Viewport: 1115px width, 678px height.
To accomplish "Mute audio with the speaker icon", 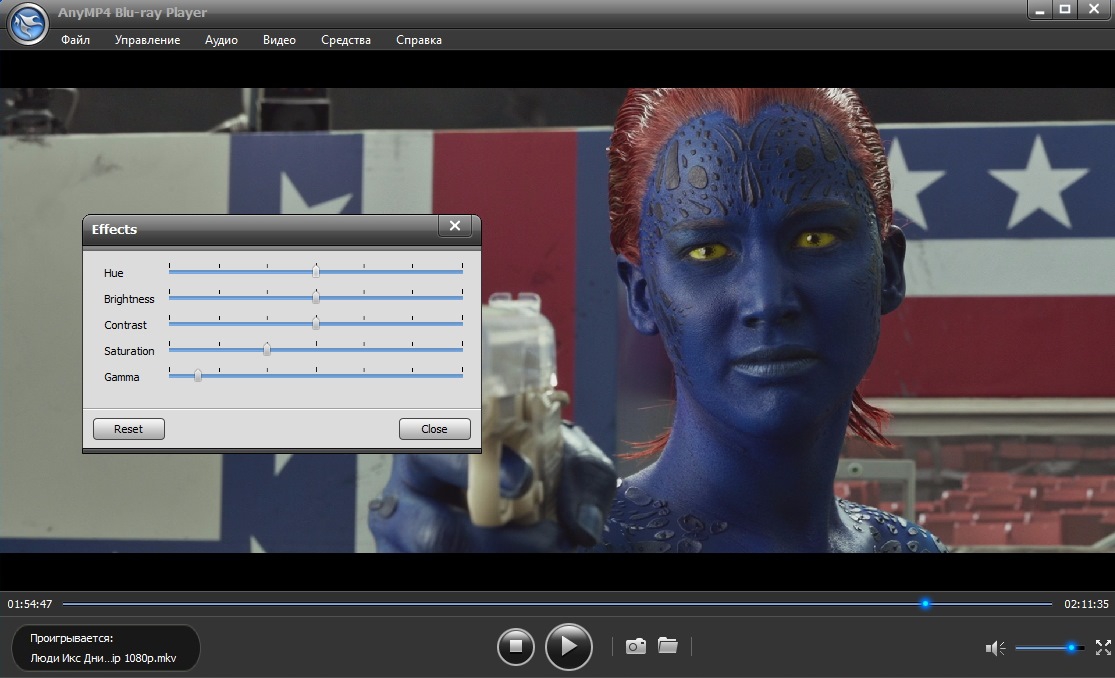I will pos(995,648).
